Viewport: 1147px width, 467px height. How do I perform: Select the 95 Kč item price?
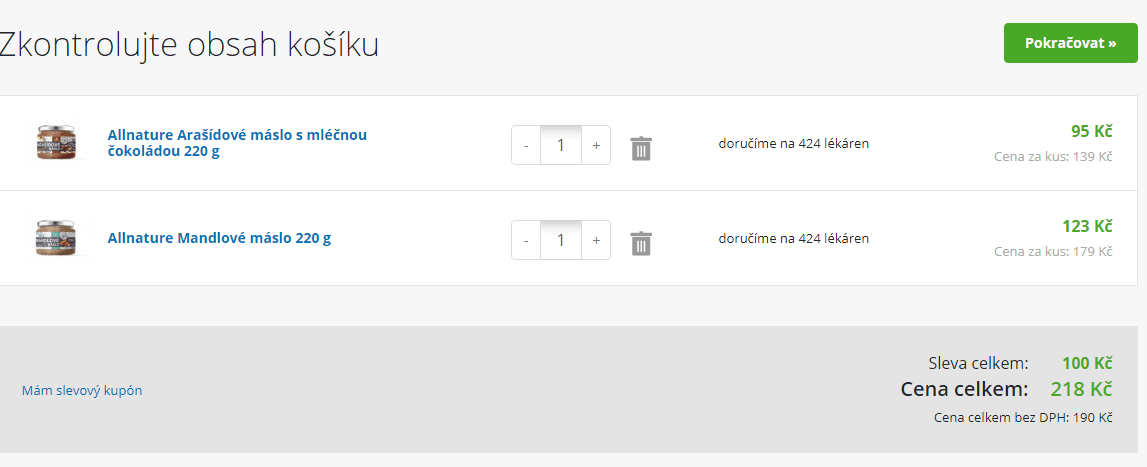(x=1091, y=132)
